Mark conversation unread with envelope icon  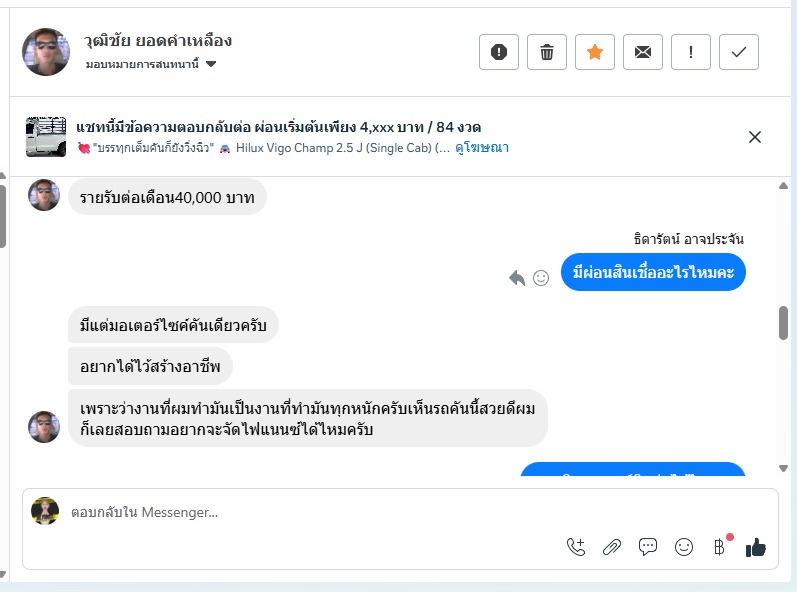click(x=643, y=52)
